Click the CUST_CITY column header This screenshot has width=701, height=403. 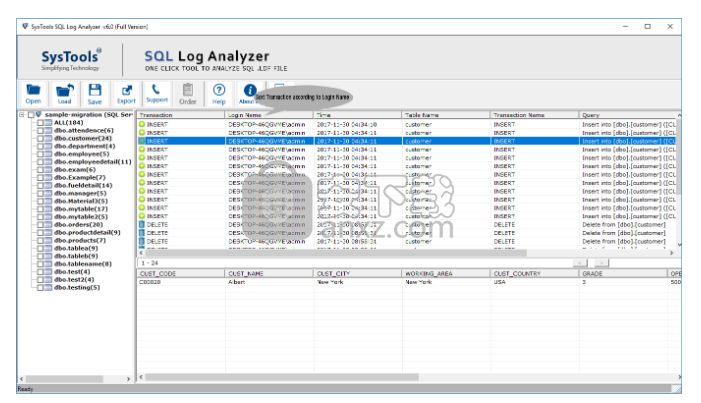(x=357, y=273)
